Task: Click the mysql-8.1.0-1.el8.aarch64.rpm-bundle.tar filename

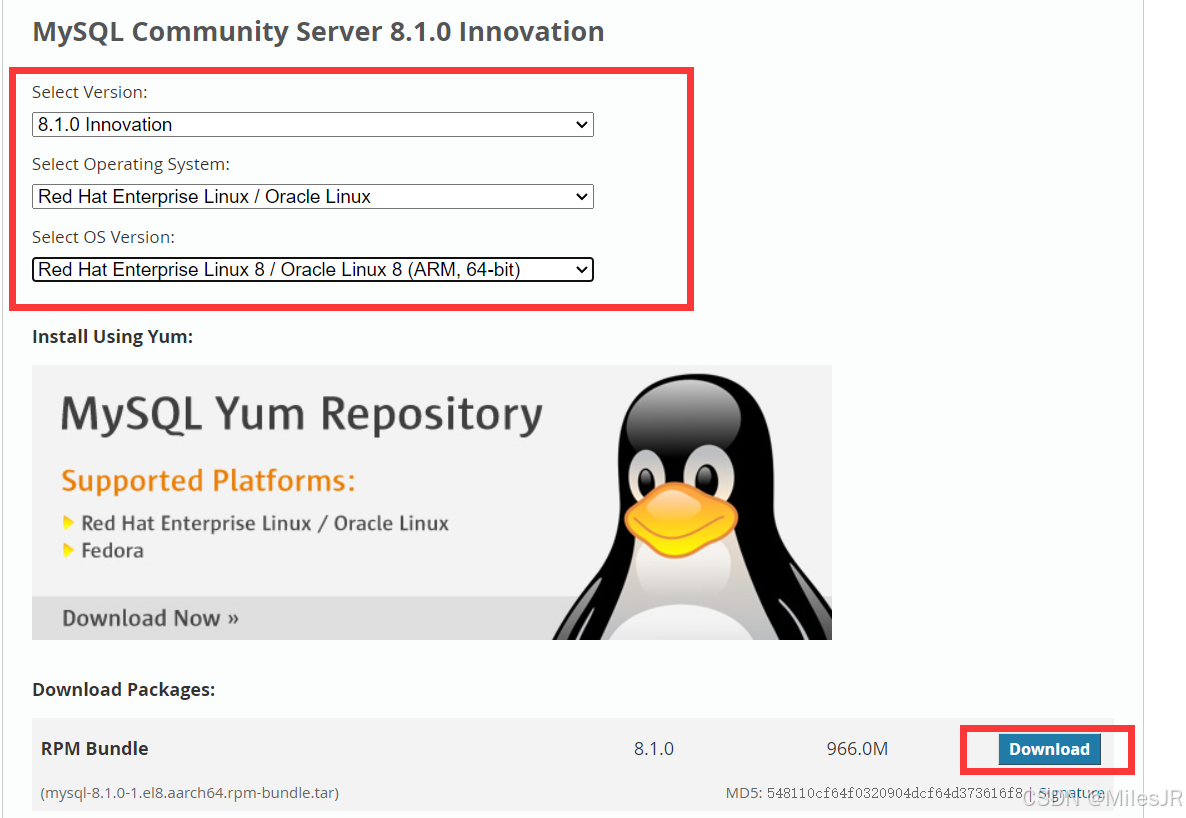Action: point(190,792)
